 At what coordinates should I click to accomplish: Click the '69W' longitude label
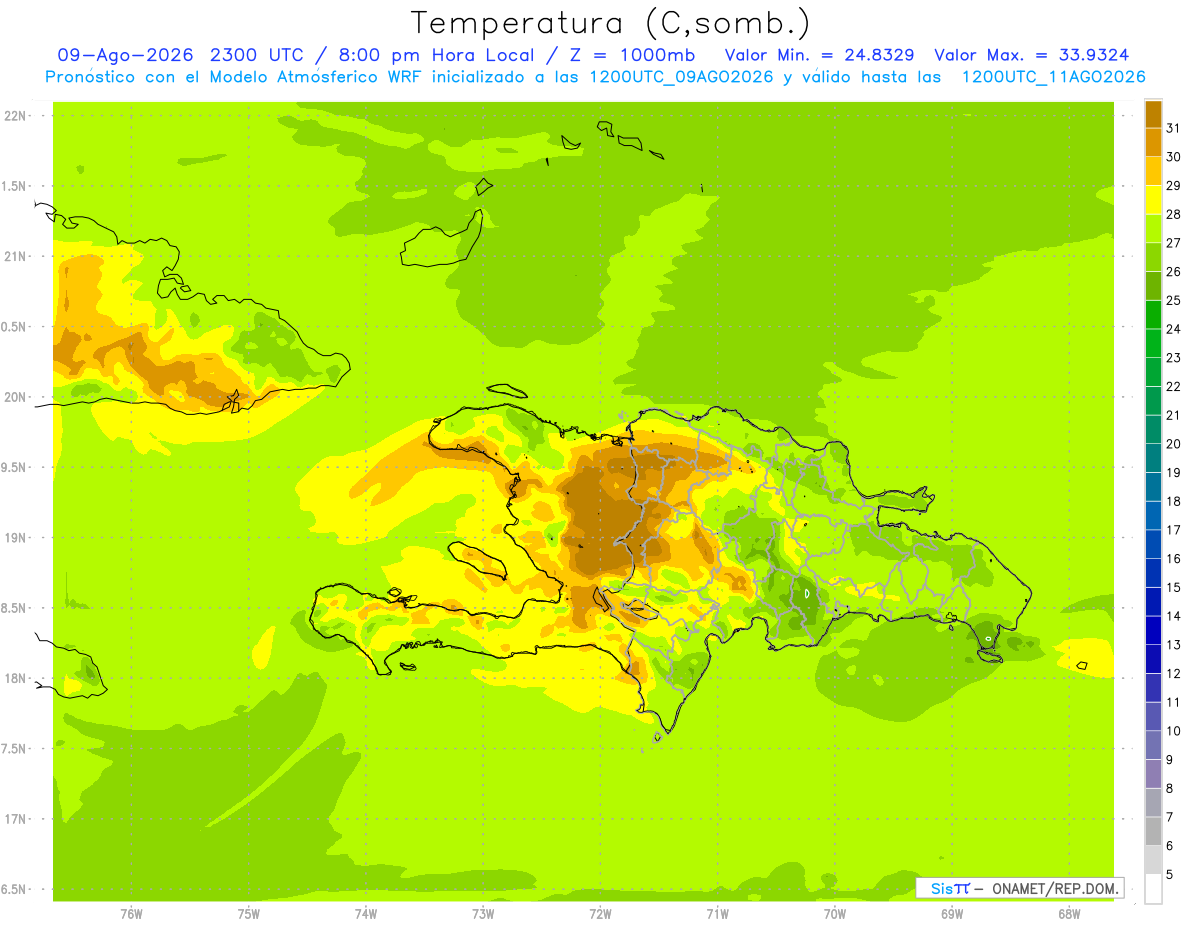coord(952,914)
